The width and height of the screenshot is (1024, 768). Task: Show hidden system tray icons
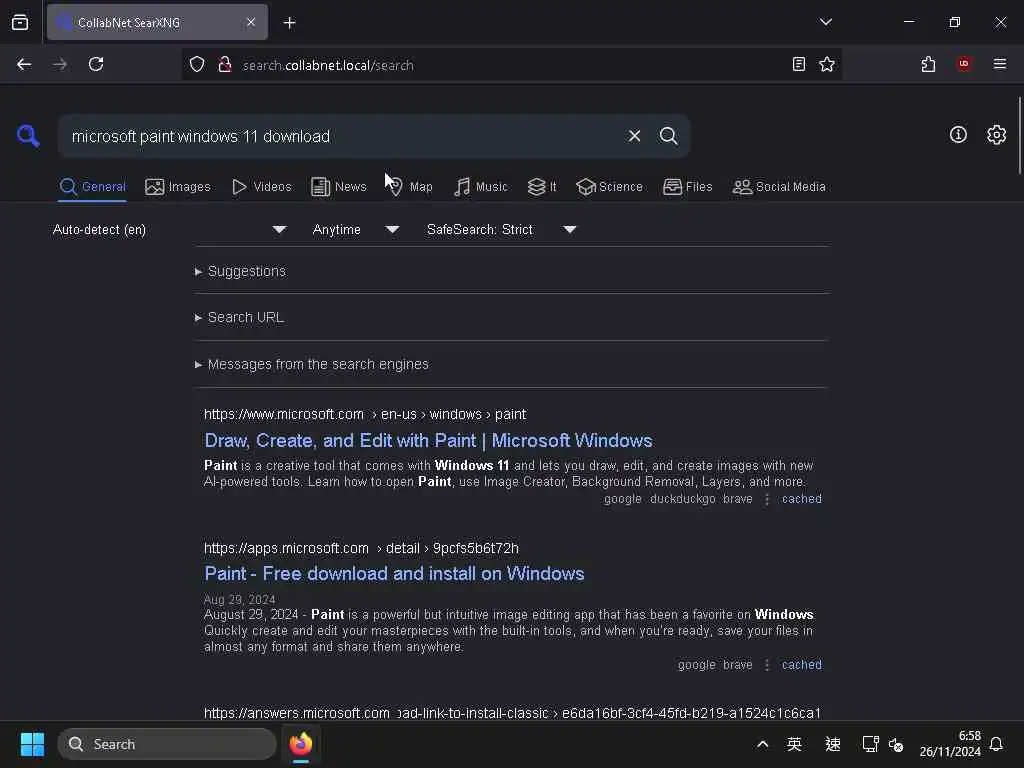tap(762, 744)
